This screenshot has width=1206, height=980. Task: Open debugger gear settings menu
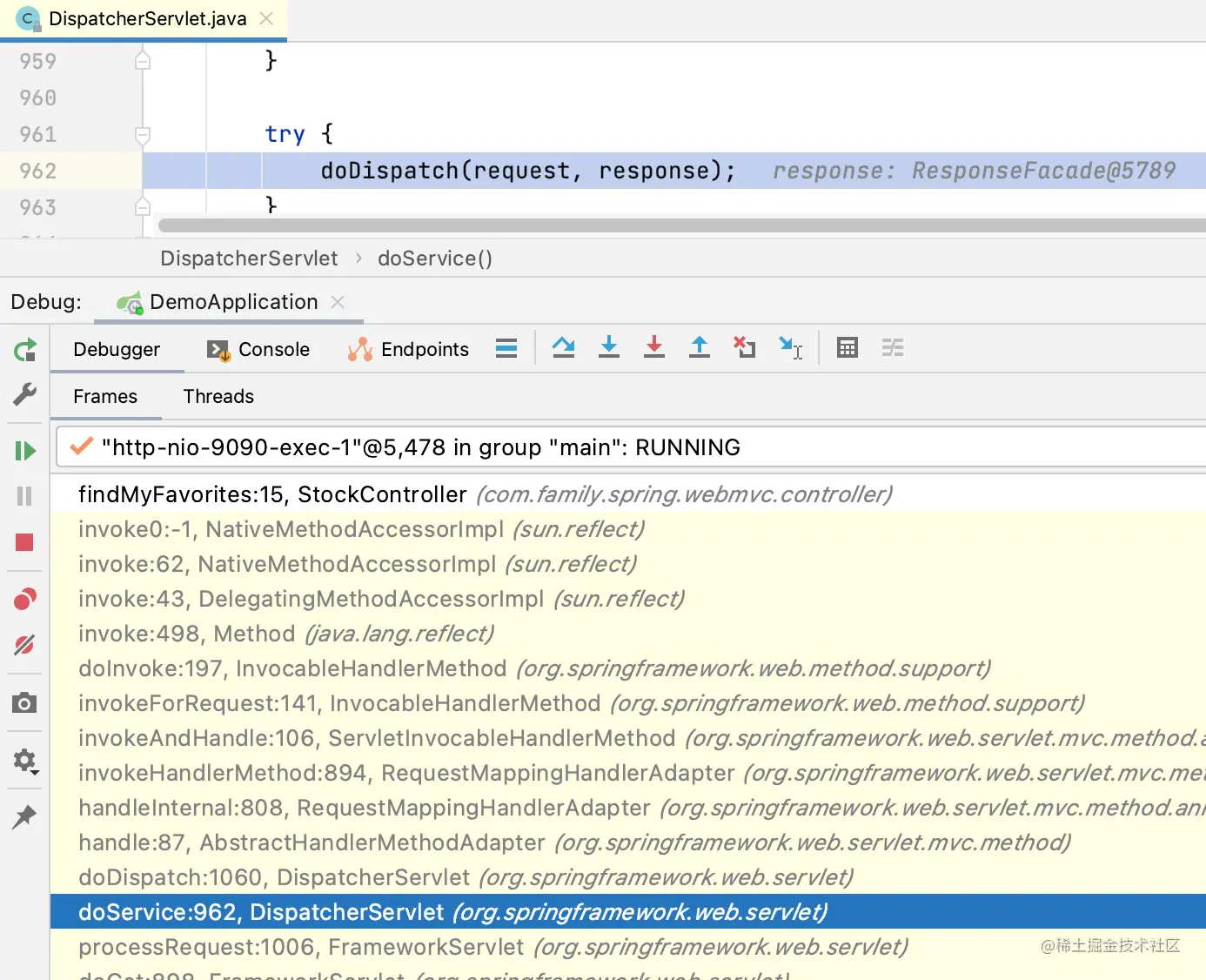[25, 761]
